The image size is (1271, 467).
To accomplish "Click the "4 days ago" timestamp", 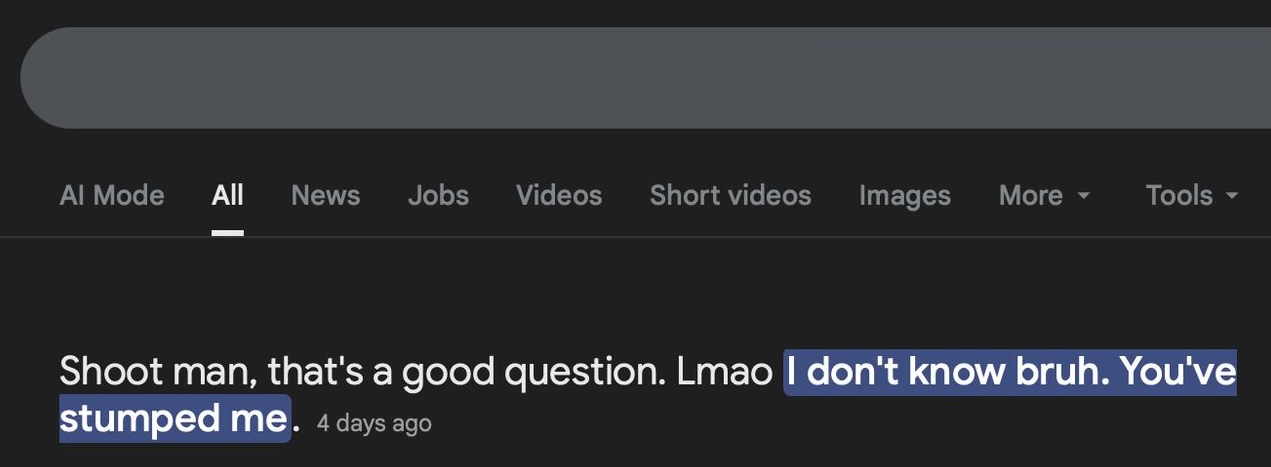I will (374, 423).
